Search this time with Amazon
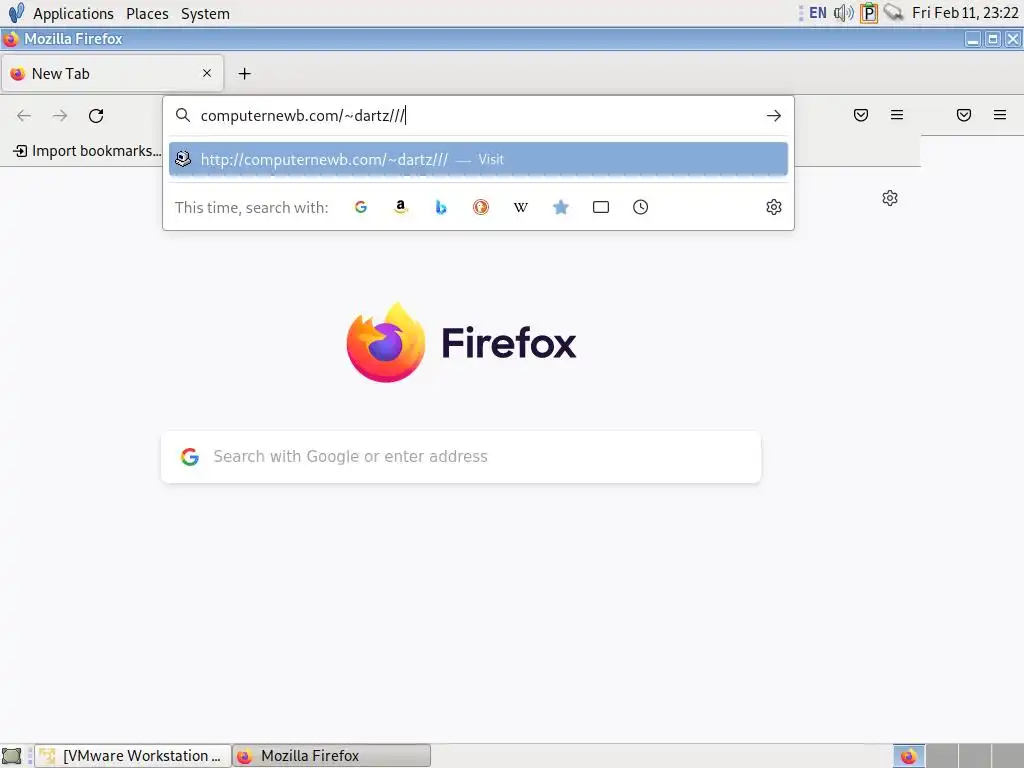 (x=401, y=207)
